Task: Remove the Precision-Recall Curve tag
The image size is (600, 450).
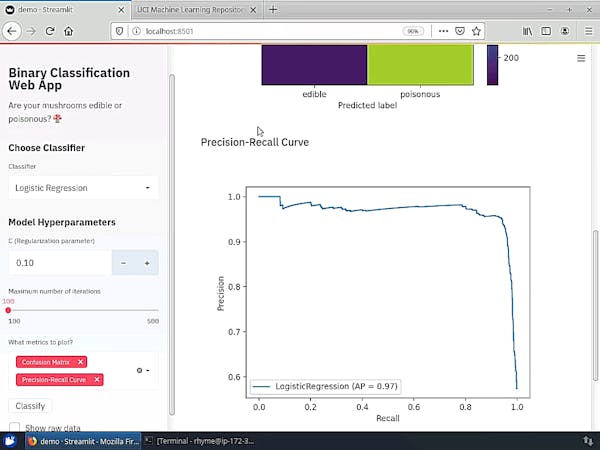Action: [97, 380]
